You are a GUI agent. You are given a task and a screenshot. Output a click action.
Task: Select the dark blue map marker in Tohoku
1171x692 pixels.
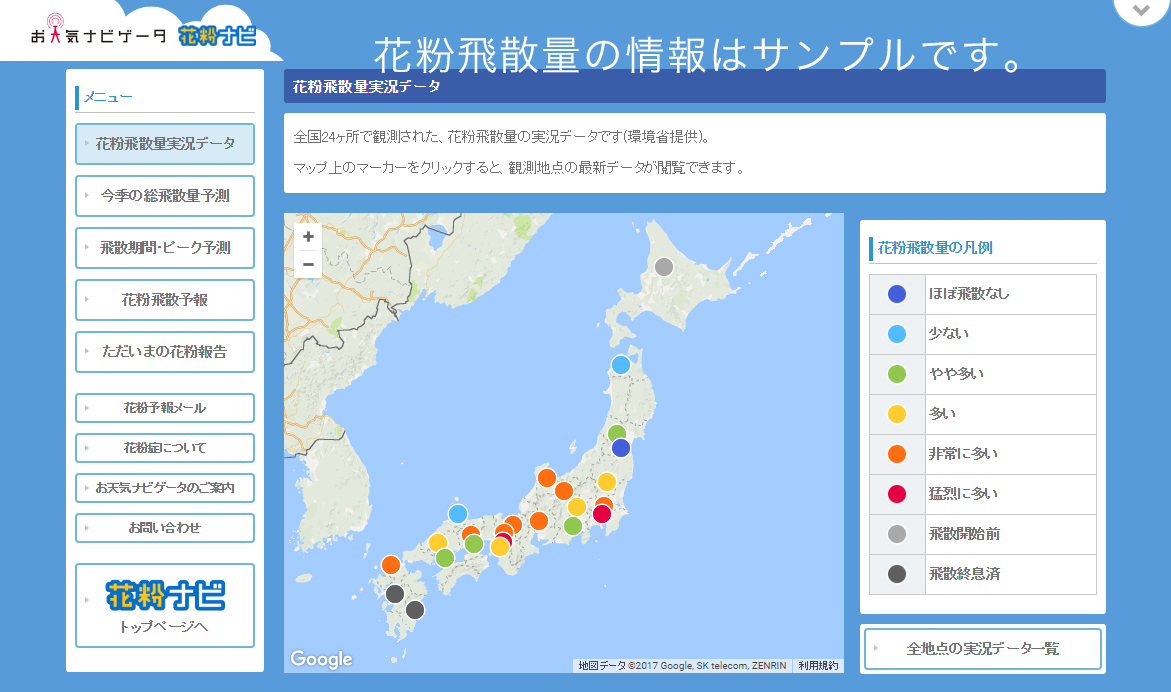click(x=621, y=448)
